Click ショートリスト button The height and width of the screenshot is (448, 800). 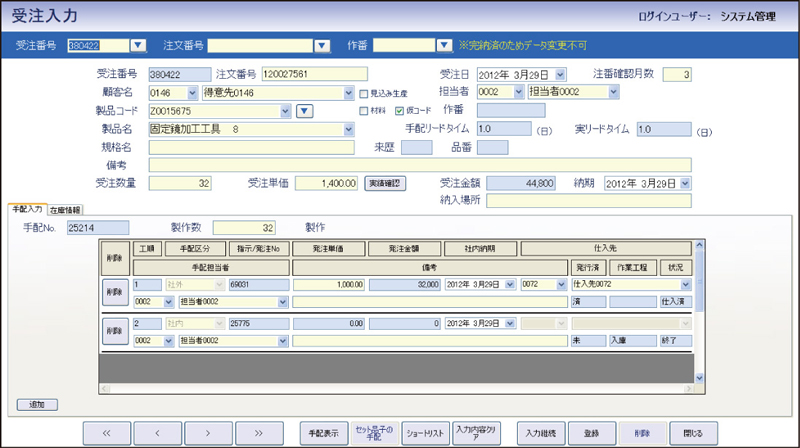point(425,433)
